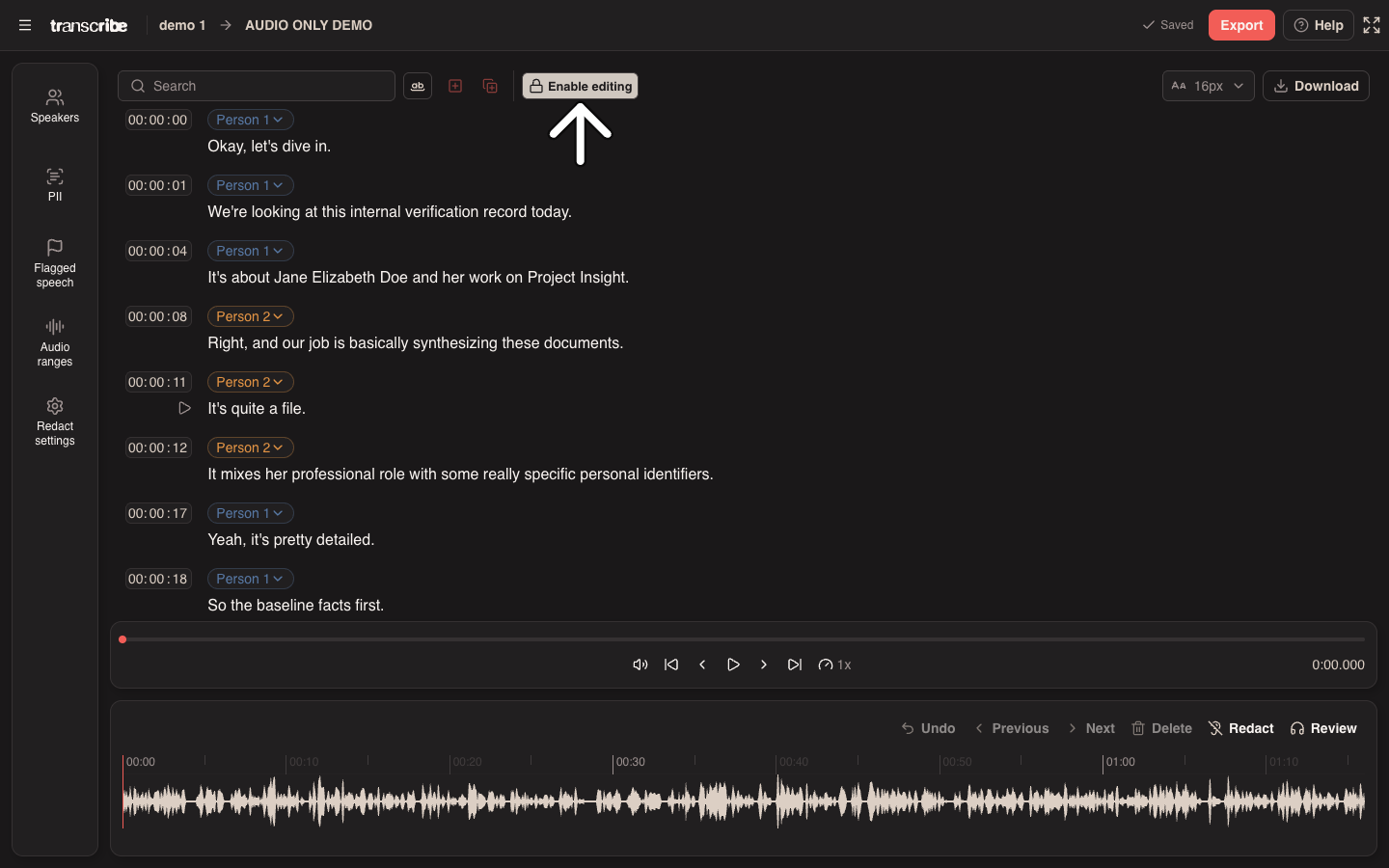1389x868 pixels.
Task: Click the transcribe logo
Action: tap(89, 25)
